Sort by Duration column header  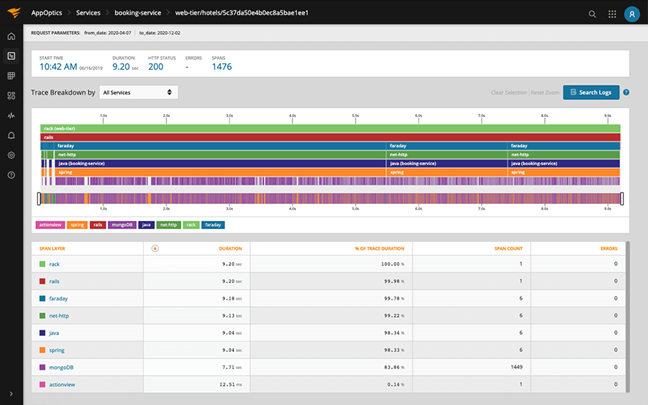(x=230, y=248)
